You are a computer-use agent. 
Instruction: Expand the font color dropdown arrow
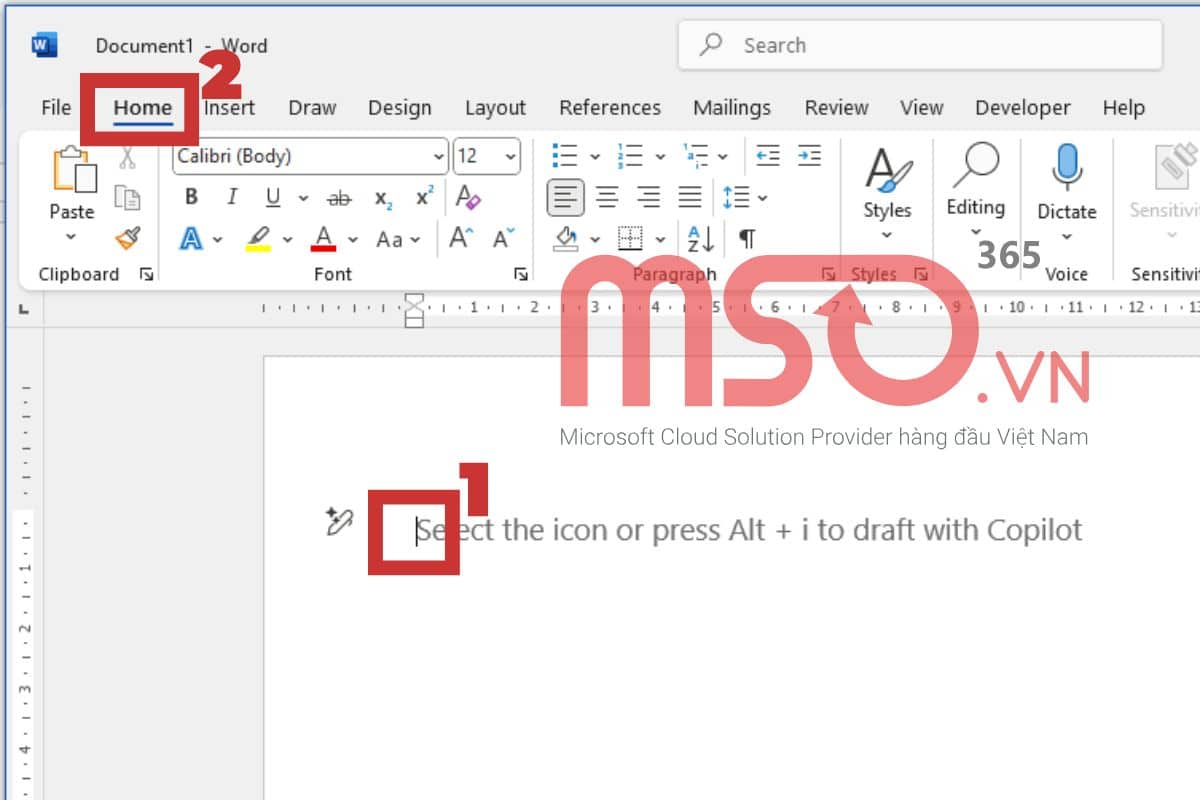point(353,240)
